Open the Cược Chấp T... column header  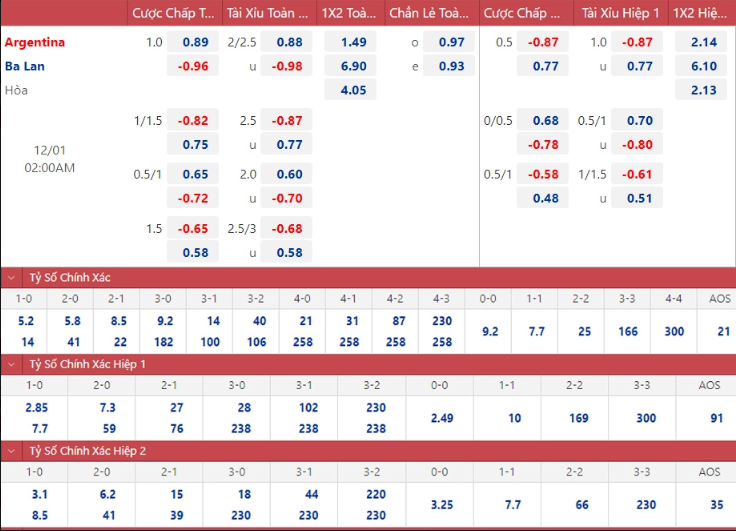(174, 13)
